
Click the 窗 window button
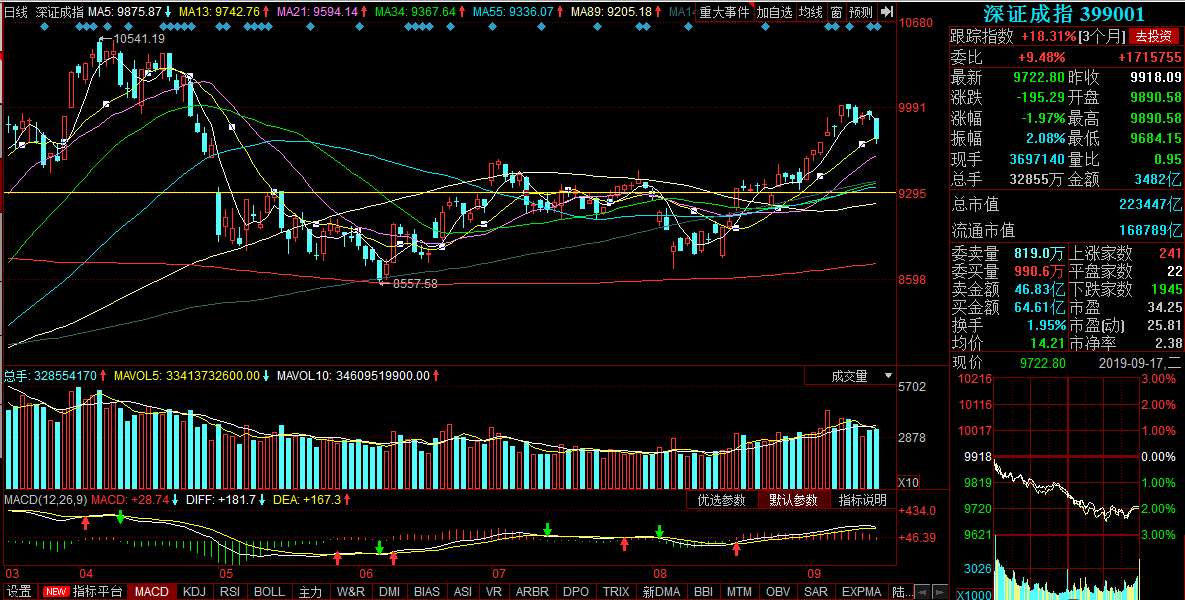(x=836, y=12)
